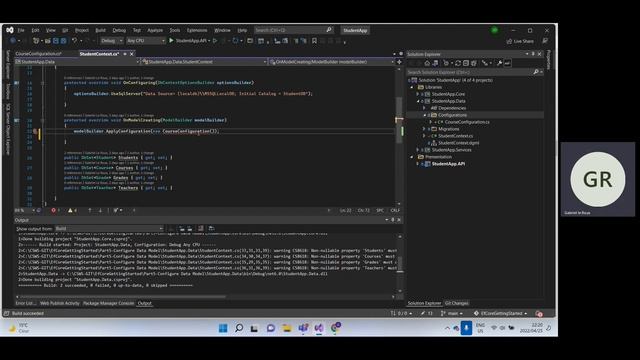
Task: Click the Clear All icon in Output toolbar
Action: (200, 229)
